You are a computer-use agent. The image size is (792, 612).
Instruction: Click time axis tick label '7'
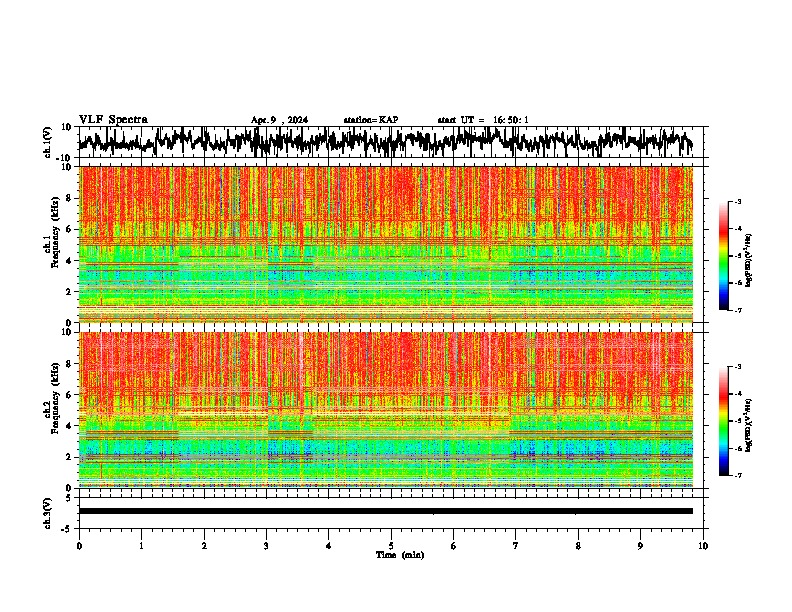click(x=516, y=546)
